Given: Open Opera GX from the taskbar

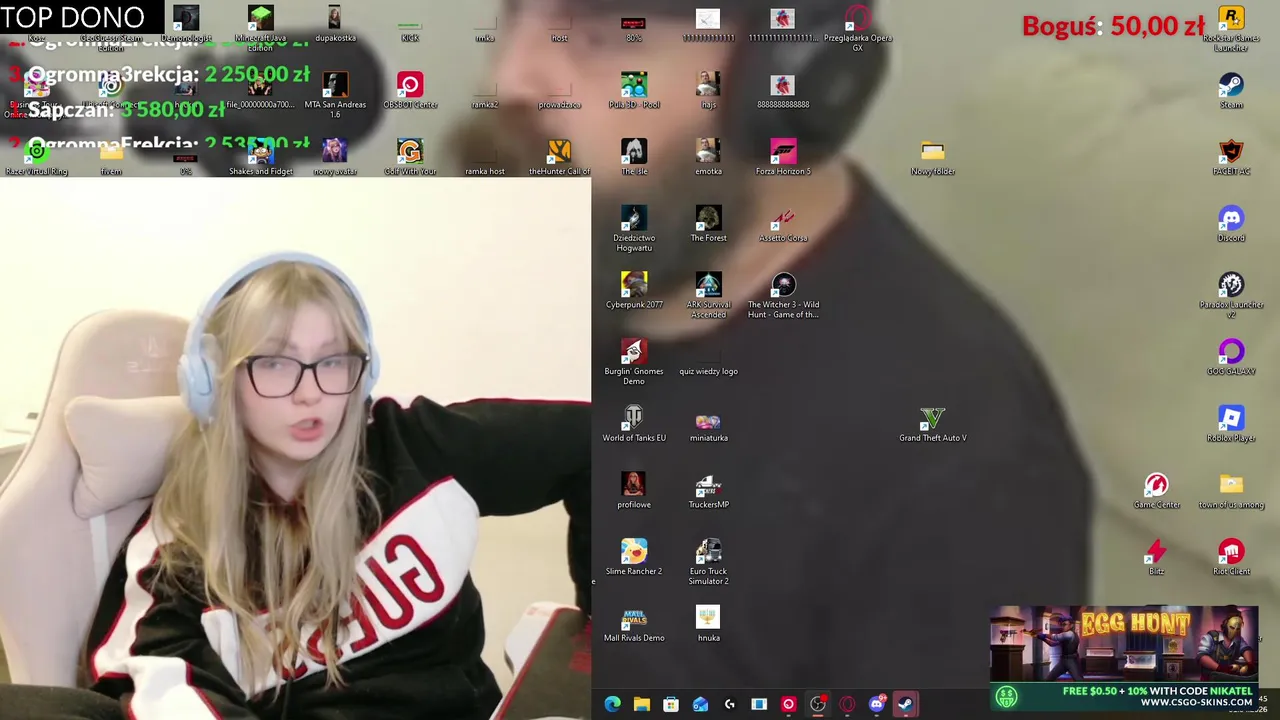Looking at the screenshot, I should click(847, 704).
